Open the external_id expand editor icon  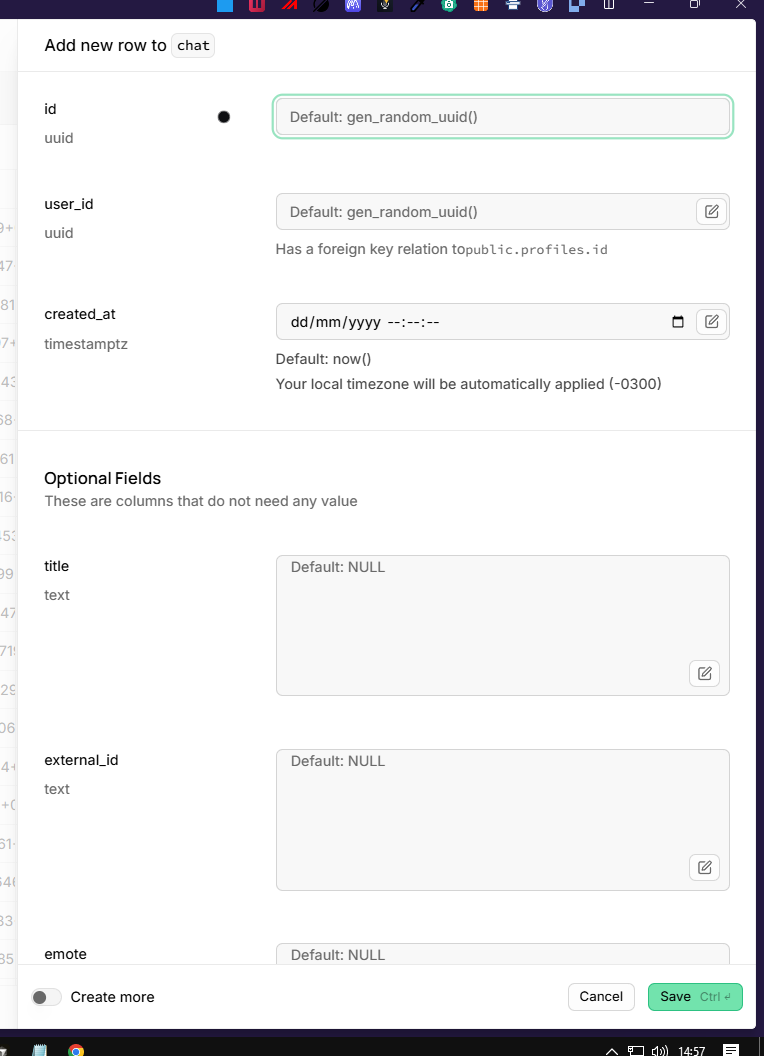tap(704, 867)
